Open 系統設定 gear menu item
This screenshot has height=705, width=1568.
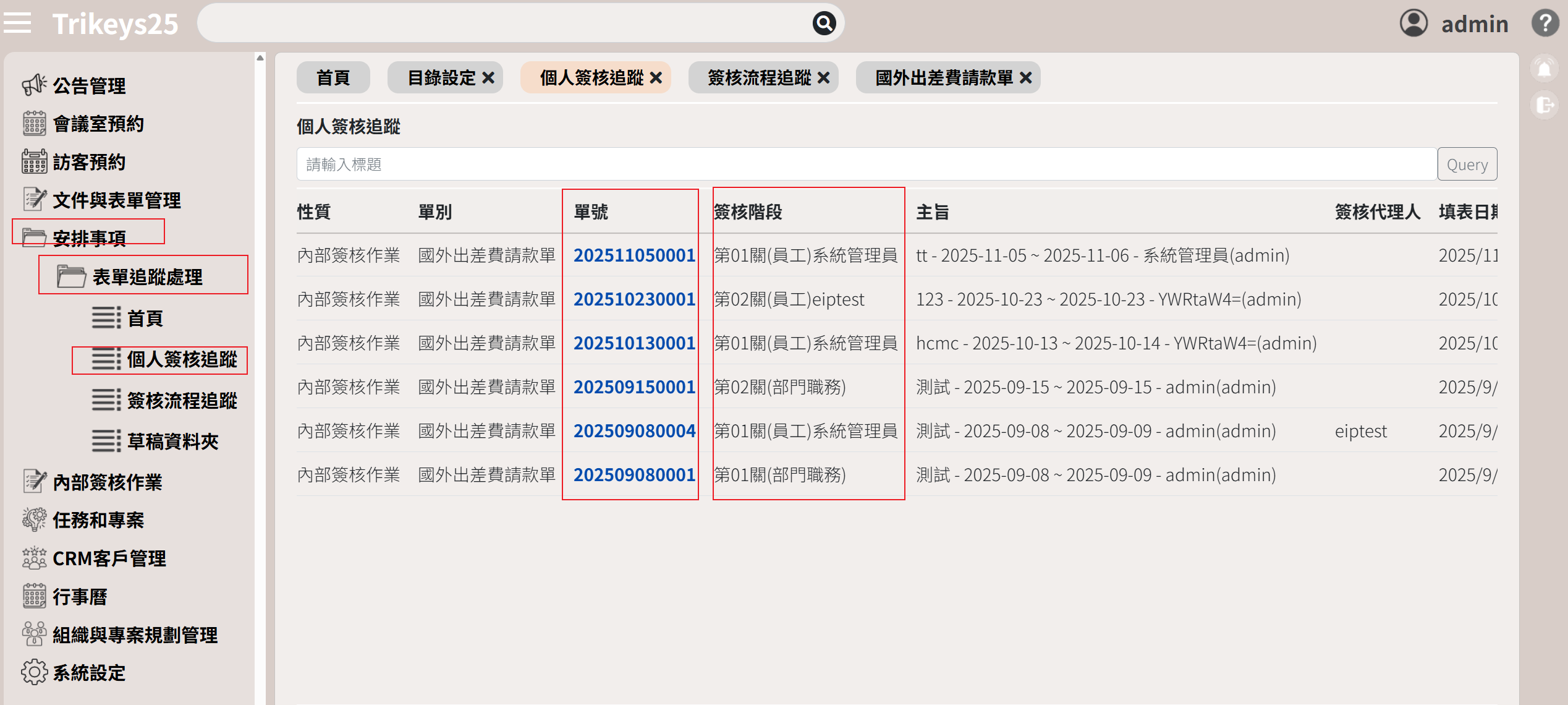click(x=88, y=672)
